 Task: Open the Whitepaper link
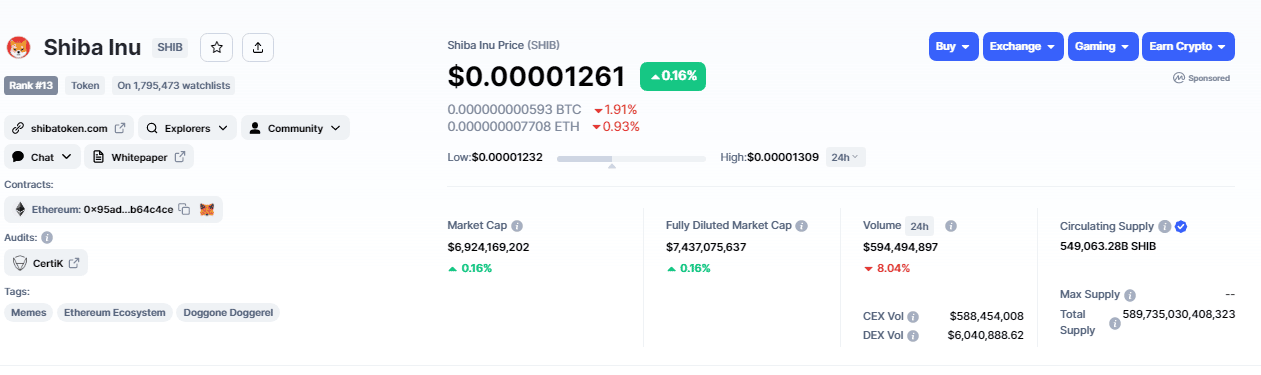coord(139,157)
